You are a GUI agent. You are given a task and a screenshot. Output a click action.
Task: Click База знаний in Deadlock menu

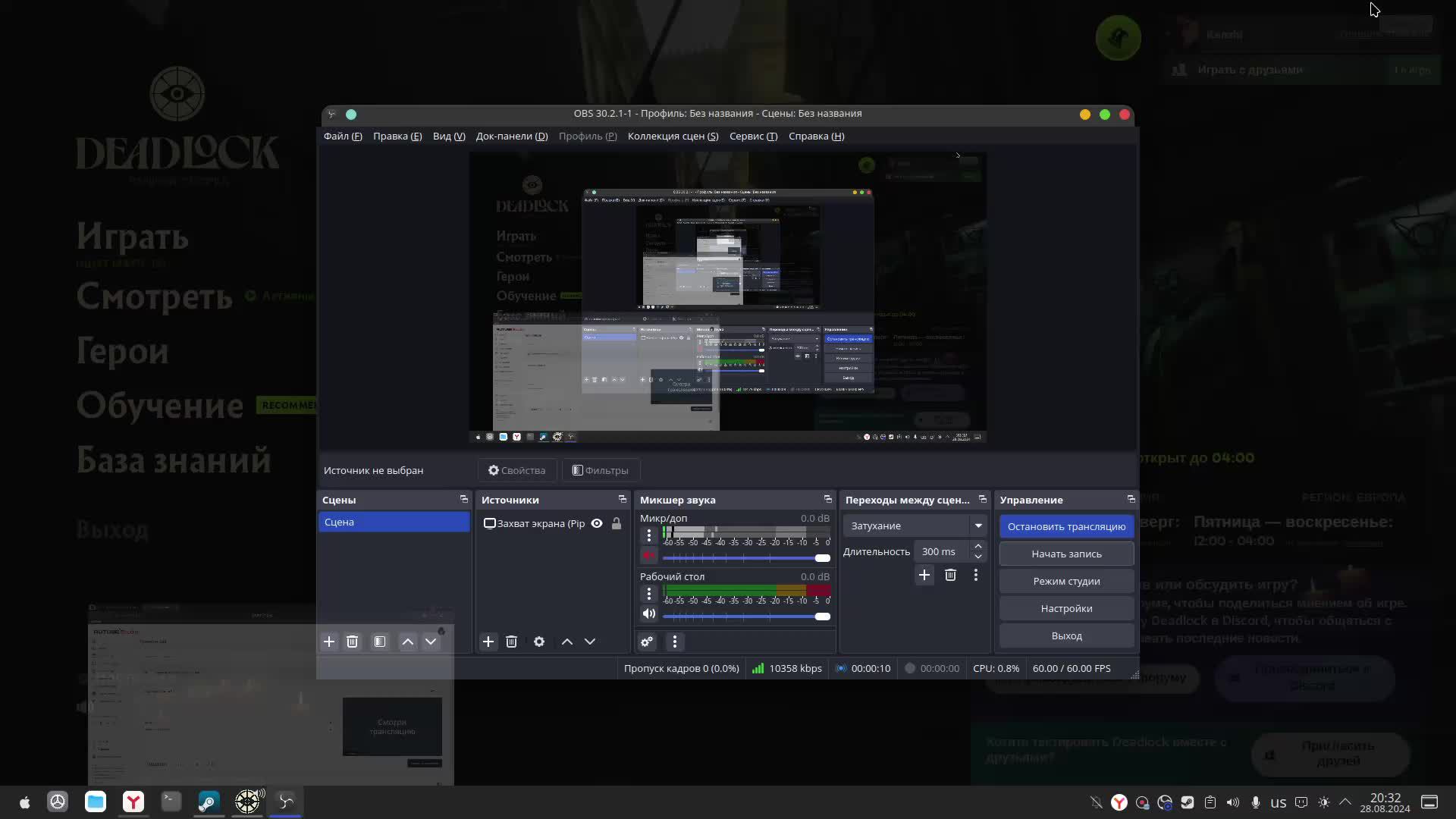click(174, 460)
